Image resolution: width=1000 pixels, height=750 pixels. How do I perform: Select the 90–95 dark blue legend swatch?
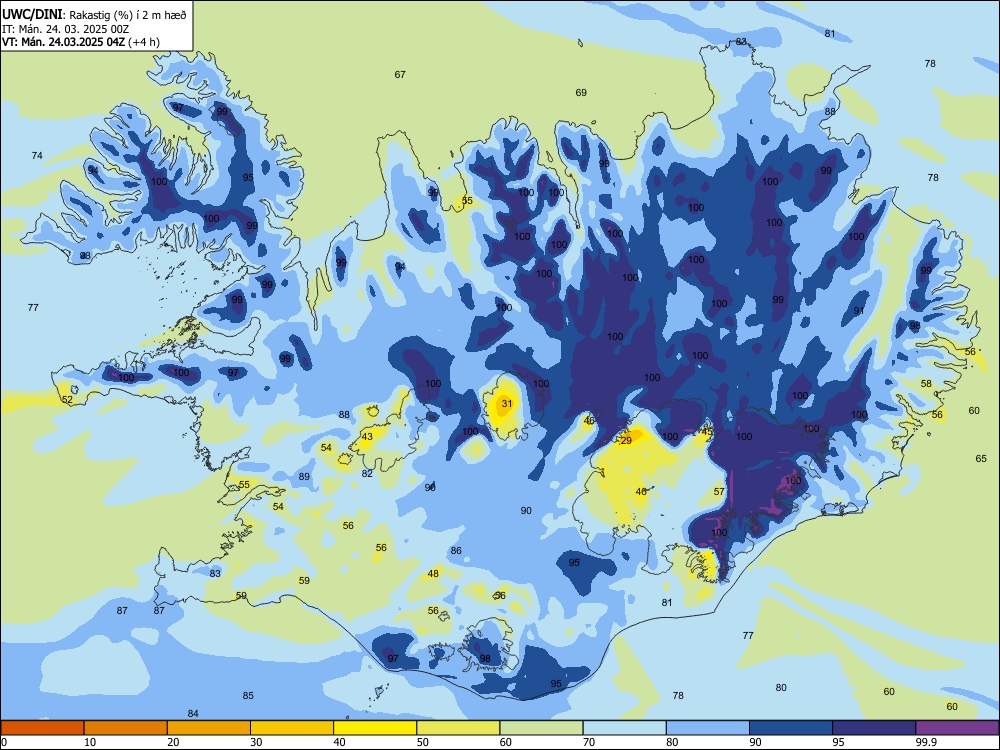(791, 728)
